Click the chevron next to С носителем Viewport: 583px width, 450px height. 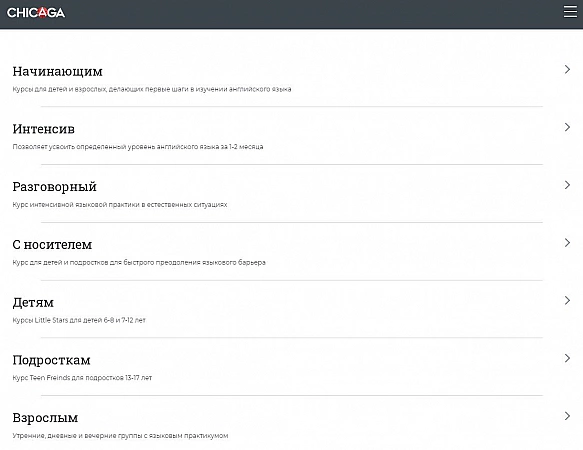(x=567, y=243)
